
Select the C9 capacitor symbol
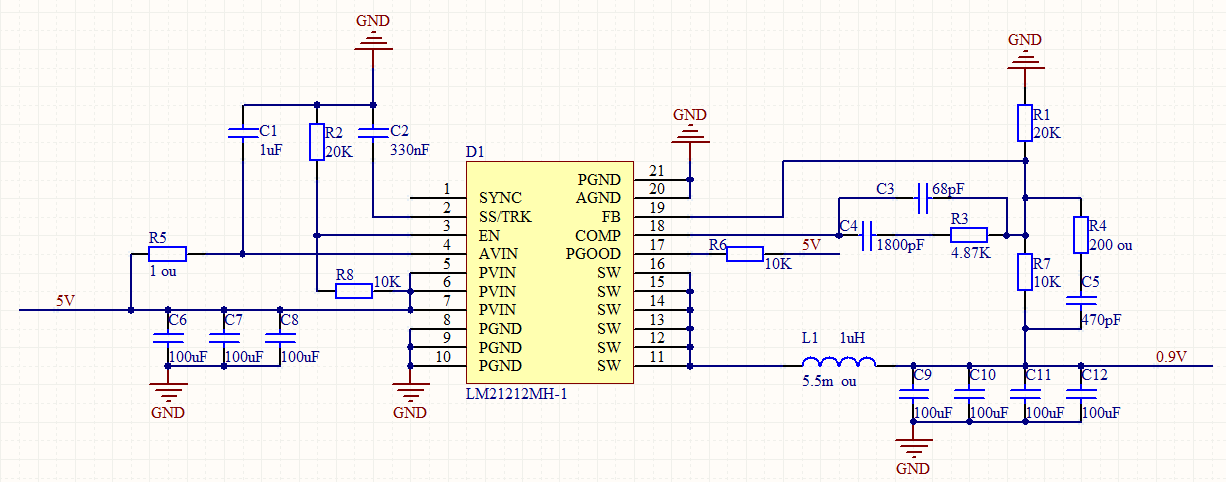click(911, 394)
